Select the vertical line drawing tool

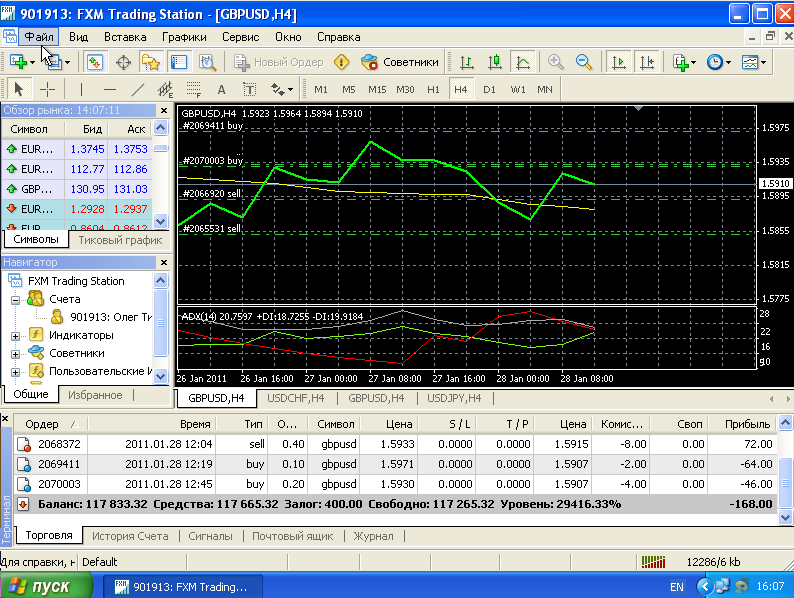[x=81, y=90]
